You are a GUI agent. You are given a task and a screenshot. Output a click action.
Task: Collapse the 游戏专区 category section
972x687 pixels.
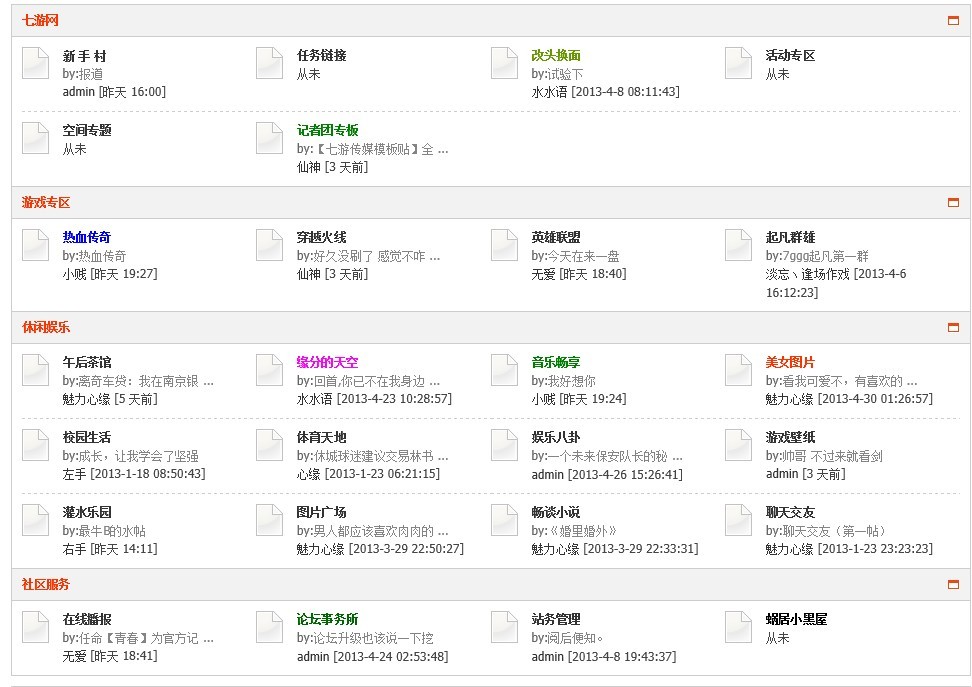(x=953, y=202)
